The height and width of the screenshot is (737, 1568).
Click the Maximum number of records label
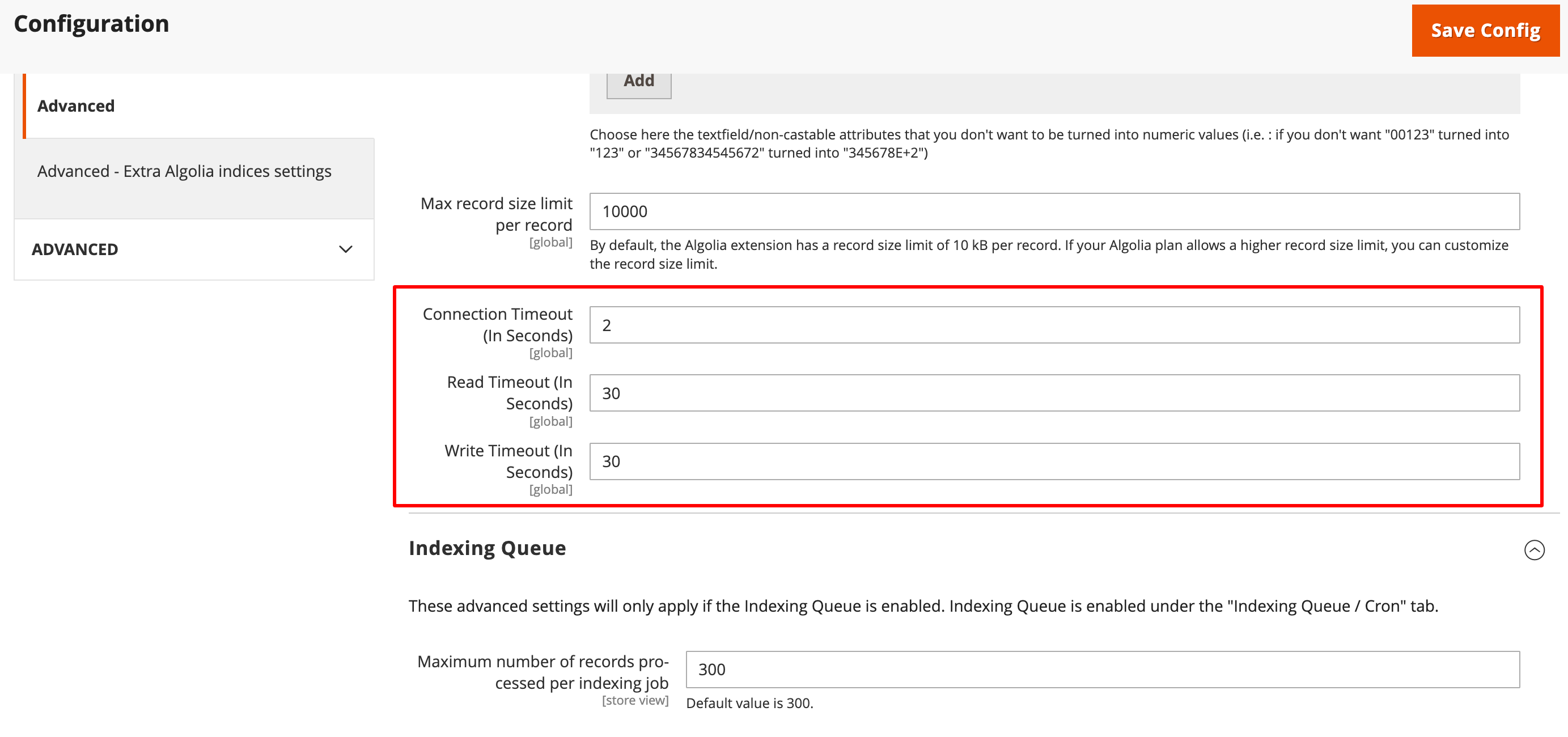coord(543,672)
